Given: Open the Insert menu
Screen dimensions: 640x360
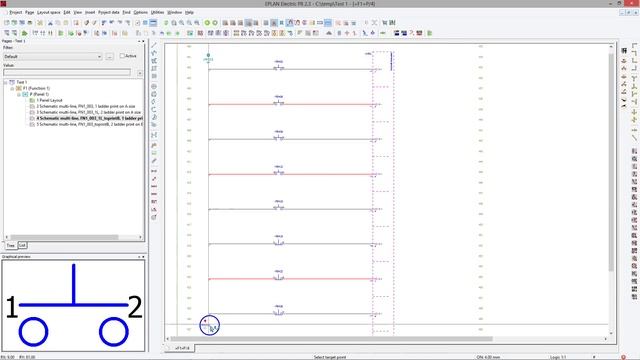Looking at the screenshot, I should tap(90, 12).
